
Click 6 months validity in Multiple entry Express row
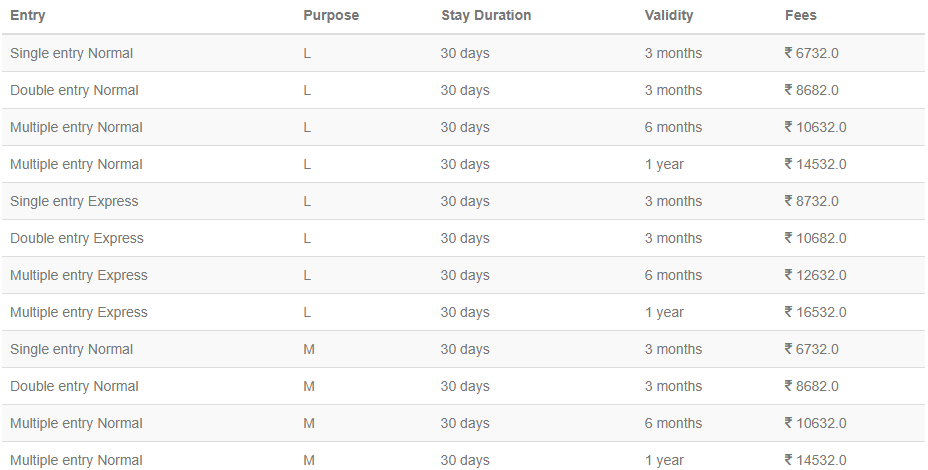click(x=673, y=275)
